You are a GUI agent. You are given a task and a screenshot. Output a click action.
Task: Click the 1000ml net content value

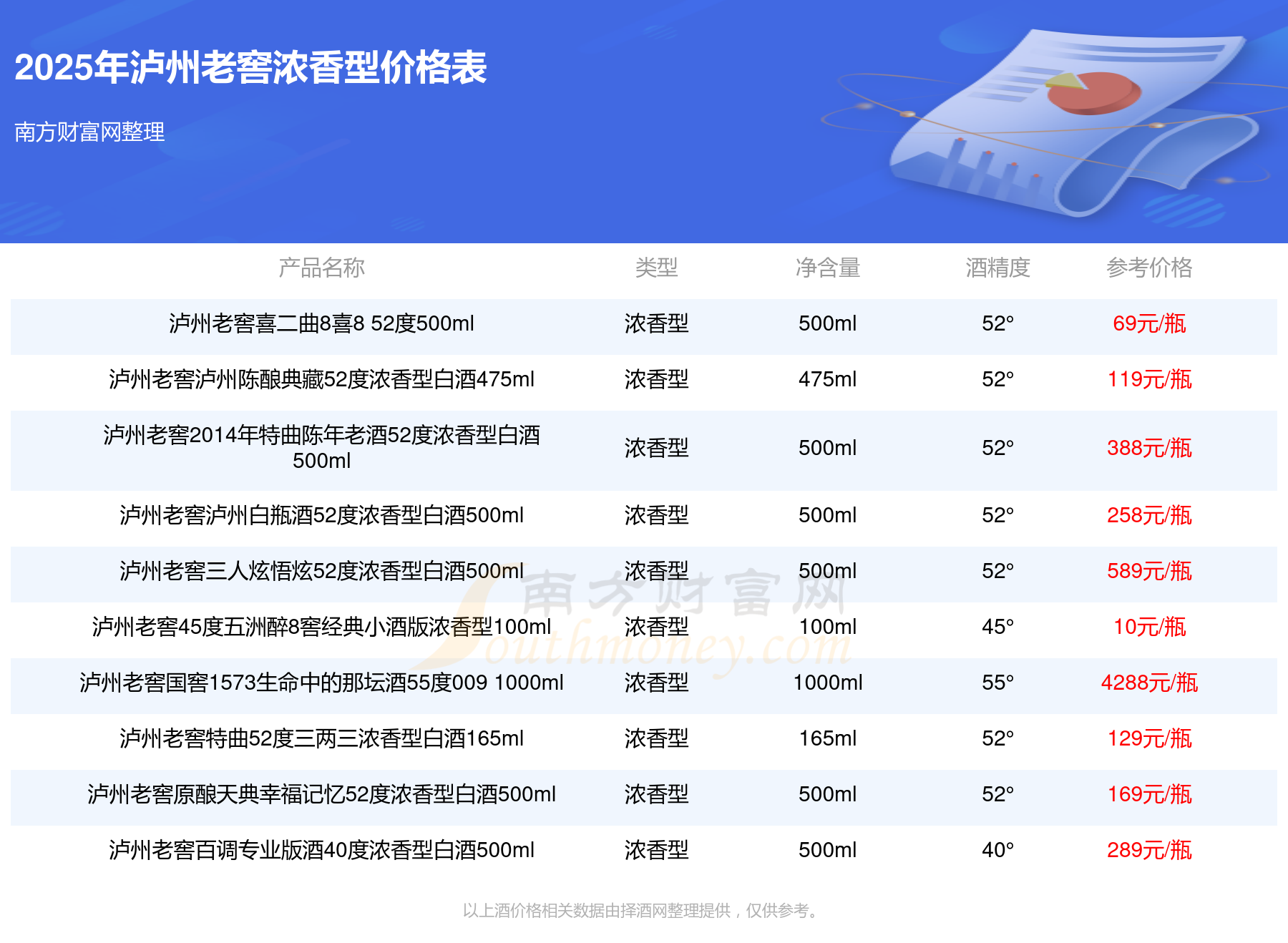[x=828, y=683]
